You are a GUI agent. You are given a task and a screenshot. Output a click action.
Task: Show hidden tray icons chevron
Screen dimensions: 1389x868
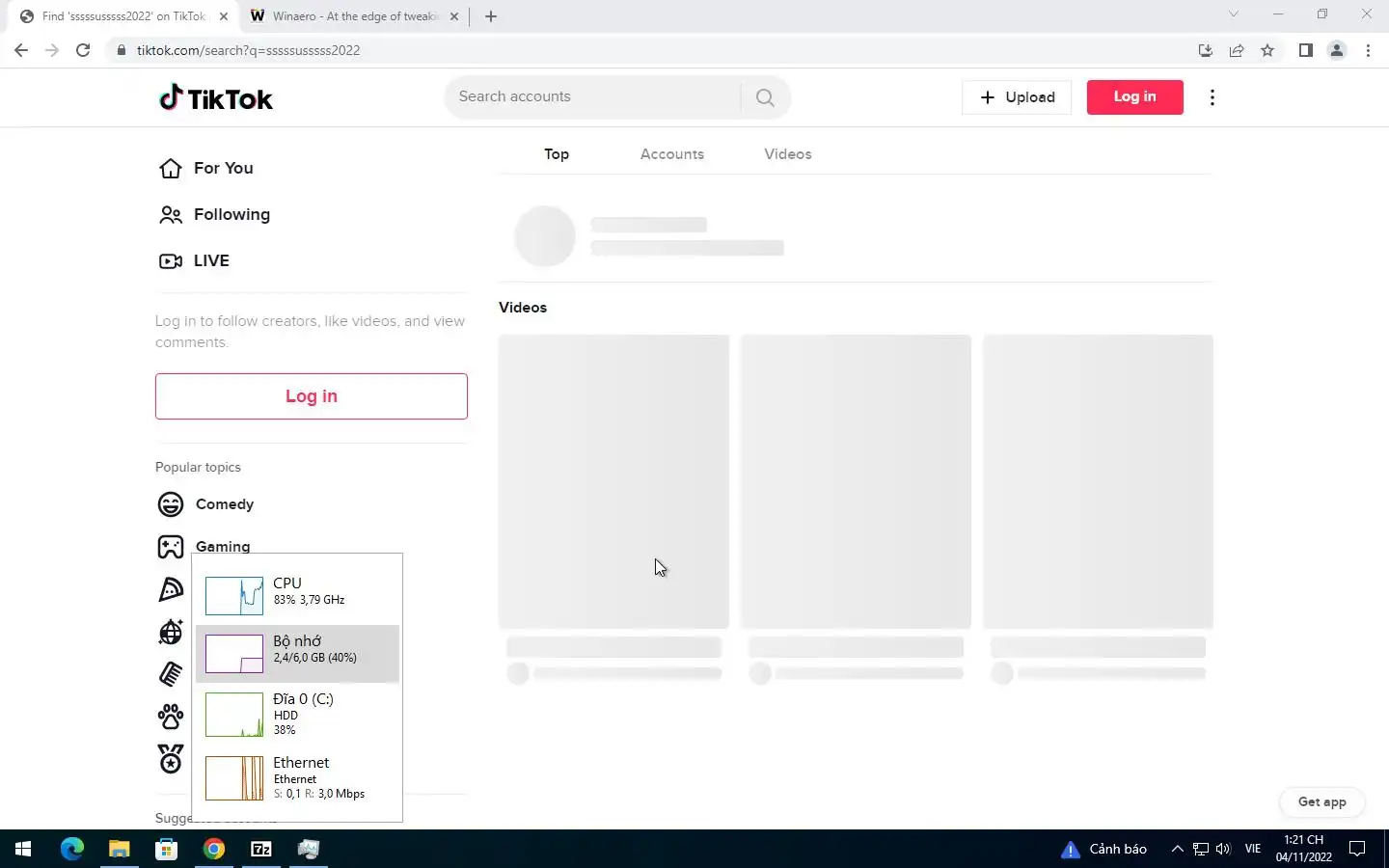pos(1177,849)
